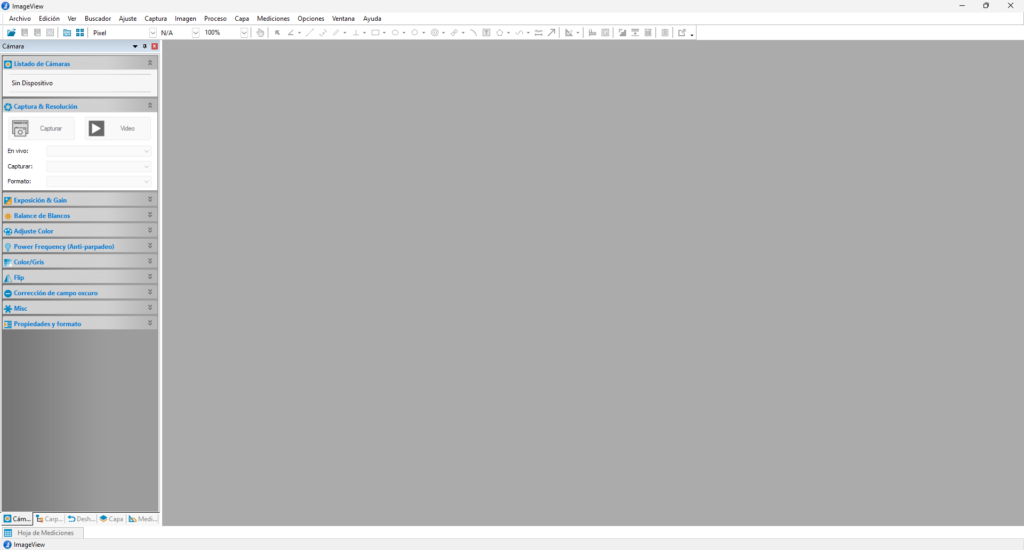Select the circle measurement tool
1024x550 pixels.
coord(415,33)
